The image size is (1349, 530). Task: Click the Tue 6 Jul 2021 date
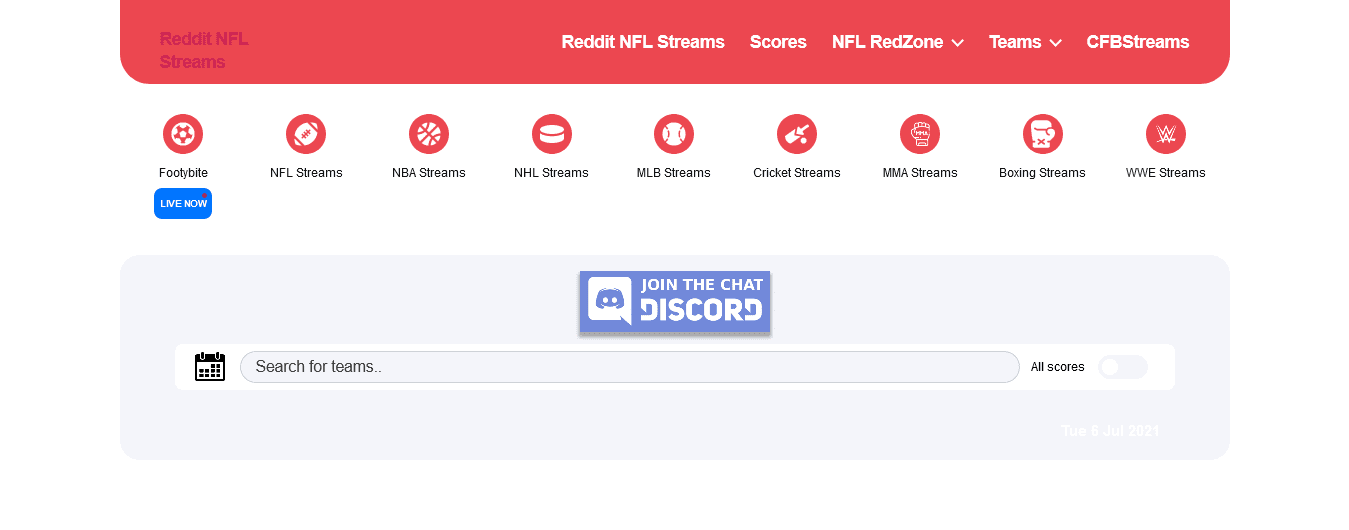1110,431
